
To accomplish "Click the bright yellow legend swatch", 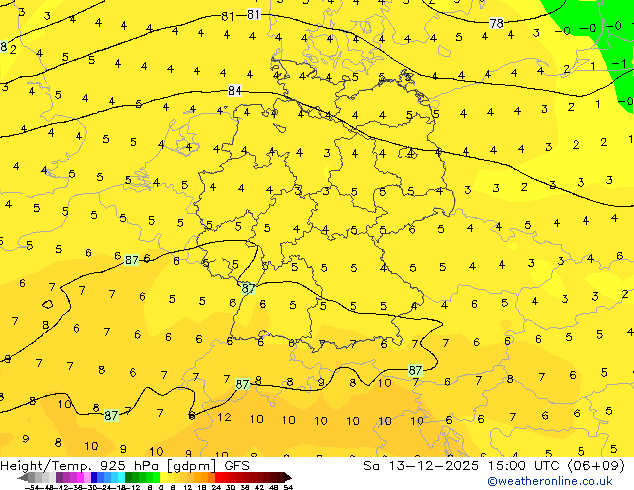I will tap(163, 477).
